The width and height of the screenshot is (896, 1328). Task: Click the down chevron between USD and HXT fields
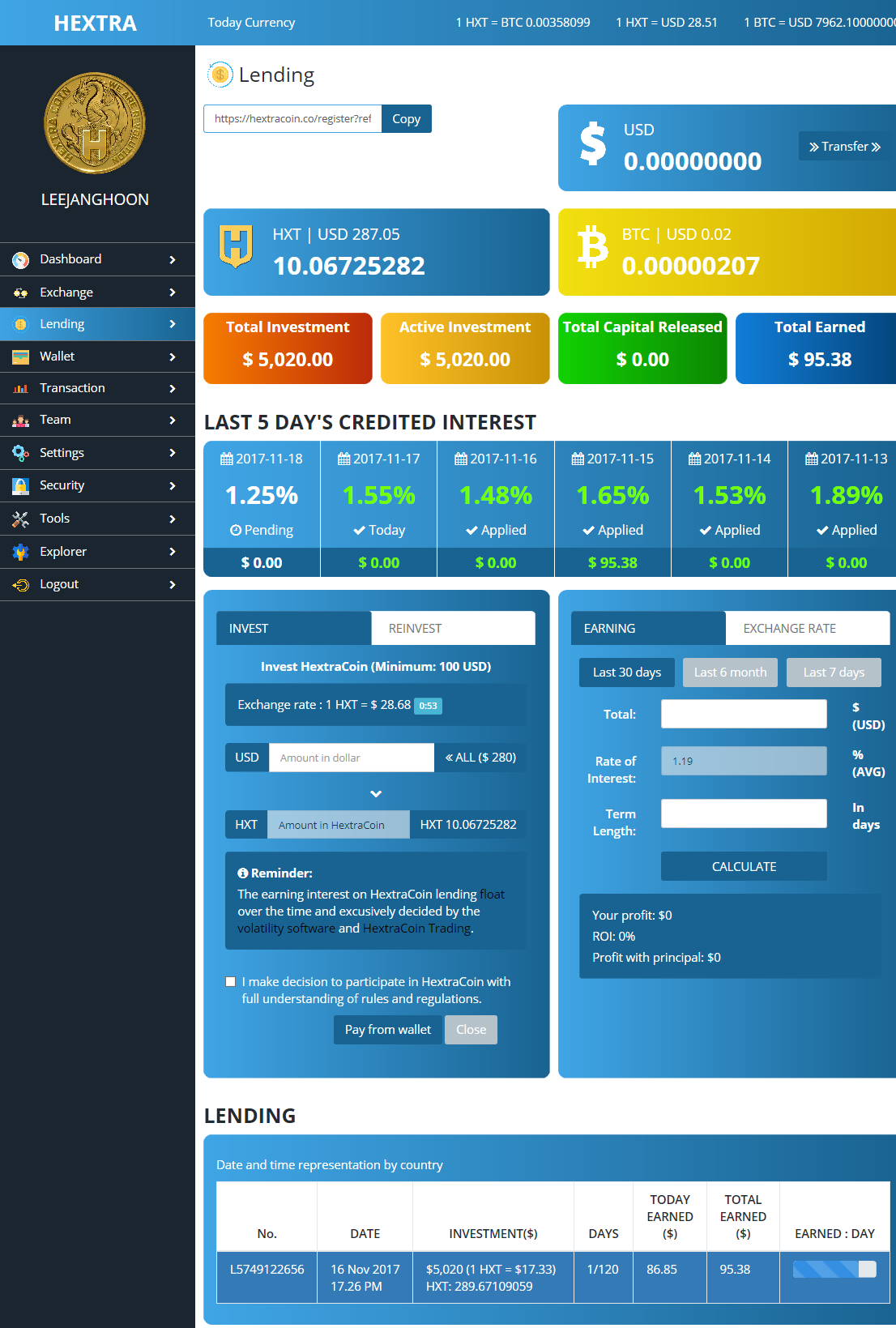(376, 794)
